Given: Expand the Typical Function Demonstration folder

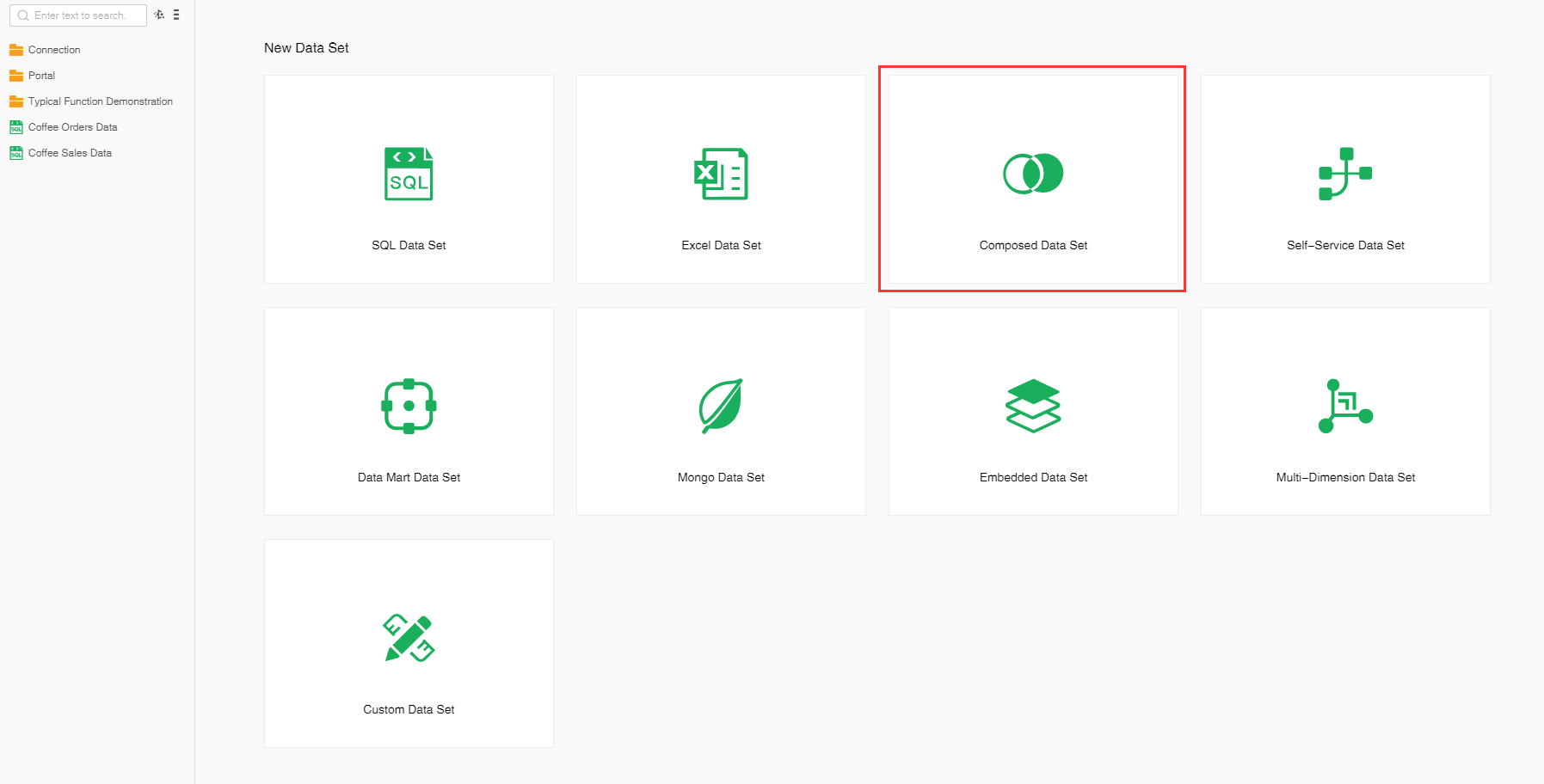Looking at the screenshot, I should point(100,101).
